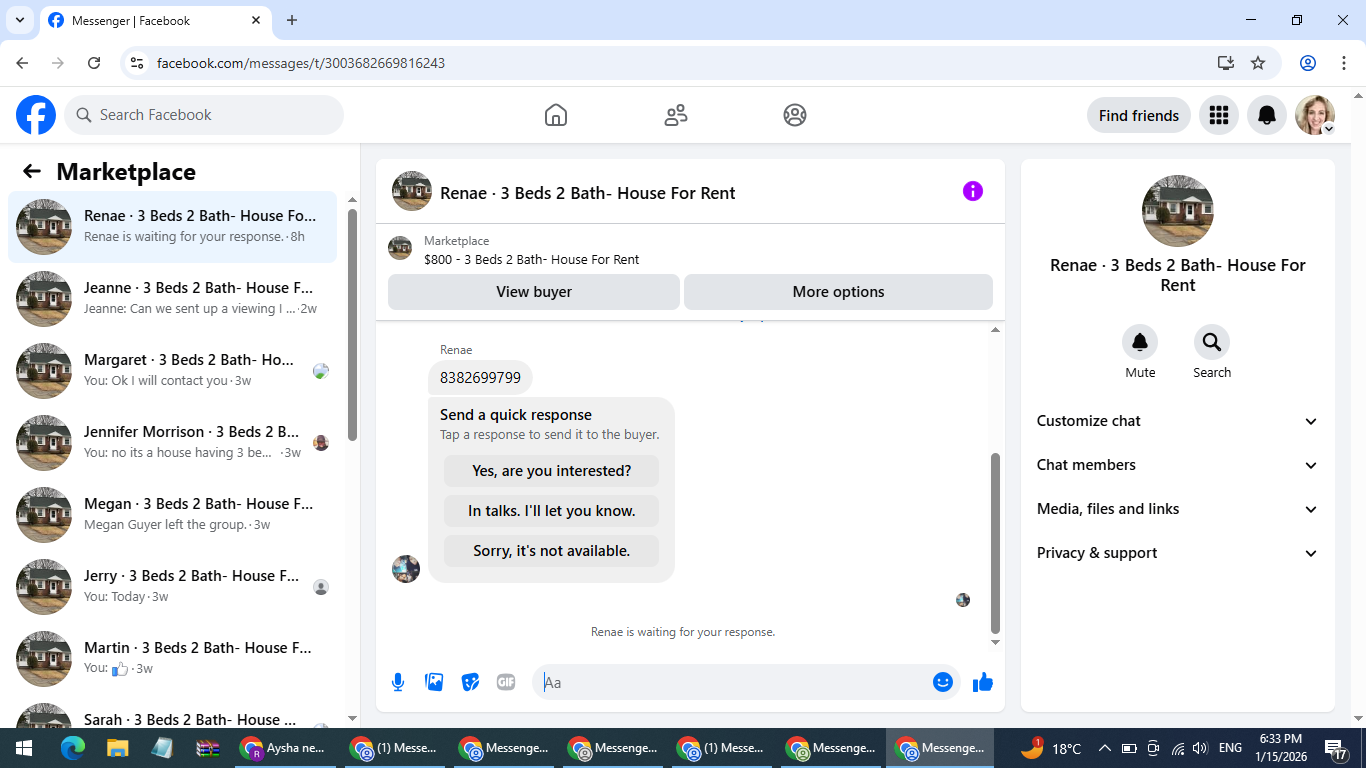Switch to 'Aysha ne...' Chrome taskbar window
The width and height of the screenshot is (1366, 768).
pos(286,748)
